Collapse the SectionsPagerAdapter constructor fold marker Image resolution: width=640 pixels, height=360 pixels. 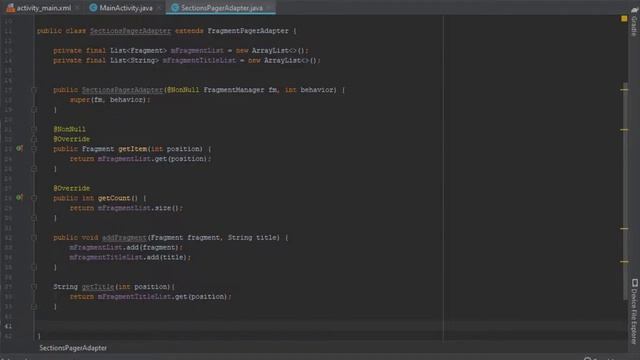click(x=34, y=90)
